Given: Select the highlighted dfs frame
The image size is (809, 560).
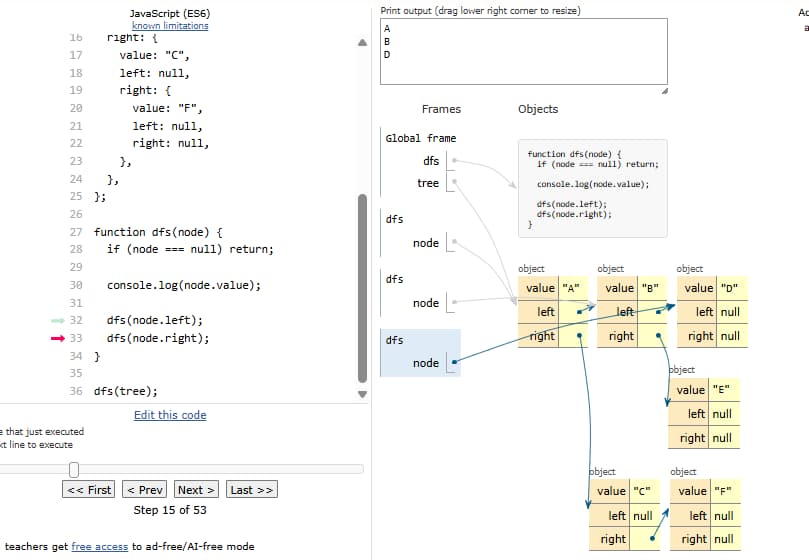Looking at the screenshot, I should pos(420,353).
